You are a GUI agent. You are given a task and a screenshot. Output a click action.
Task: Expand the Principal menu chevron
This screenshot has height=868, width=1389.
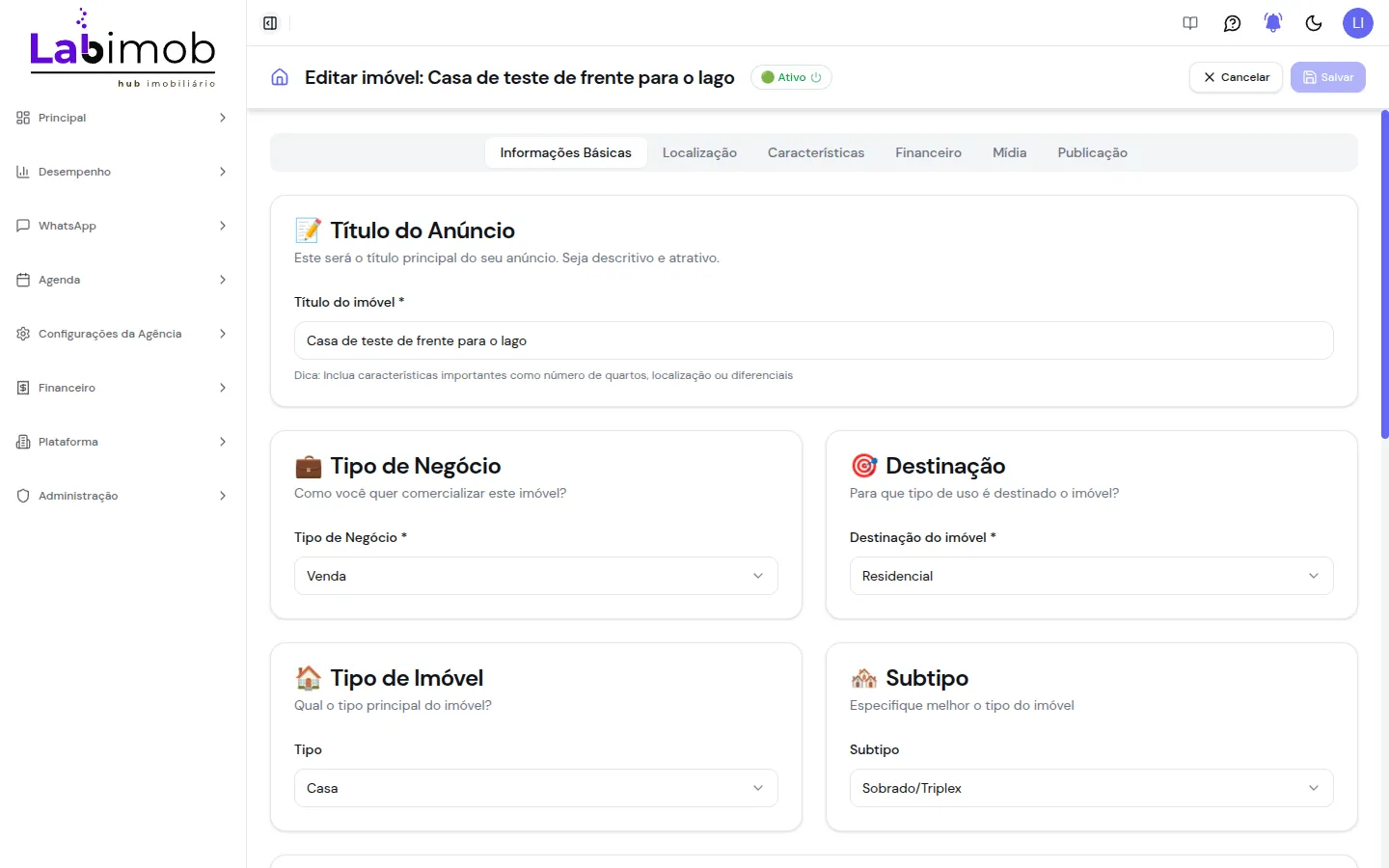223,118
